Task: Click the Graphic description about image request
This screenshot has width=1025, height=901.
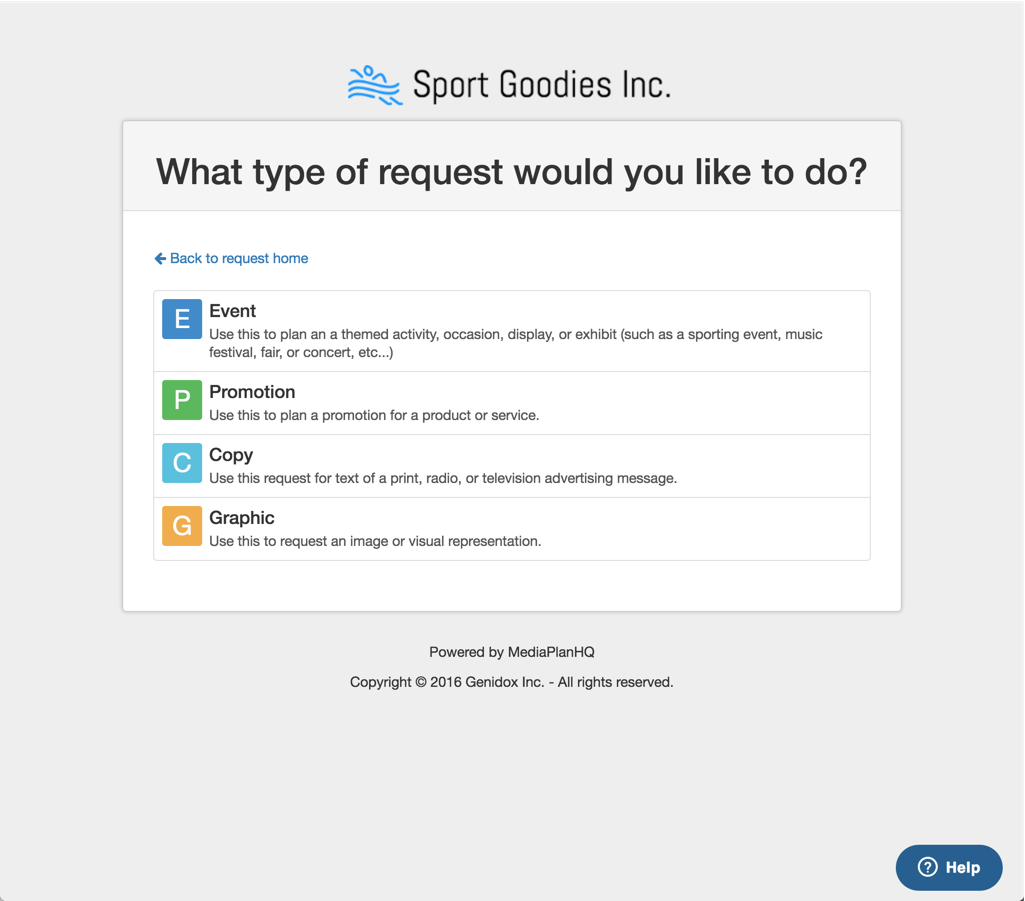Action: pyautogui.click(x=375, y=541)
